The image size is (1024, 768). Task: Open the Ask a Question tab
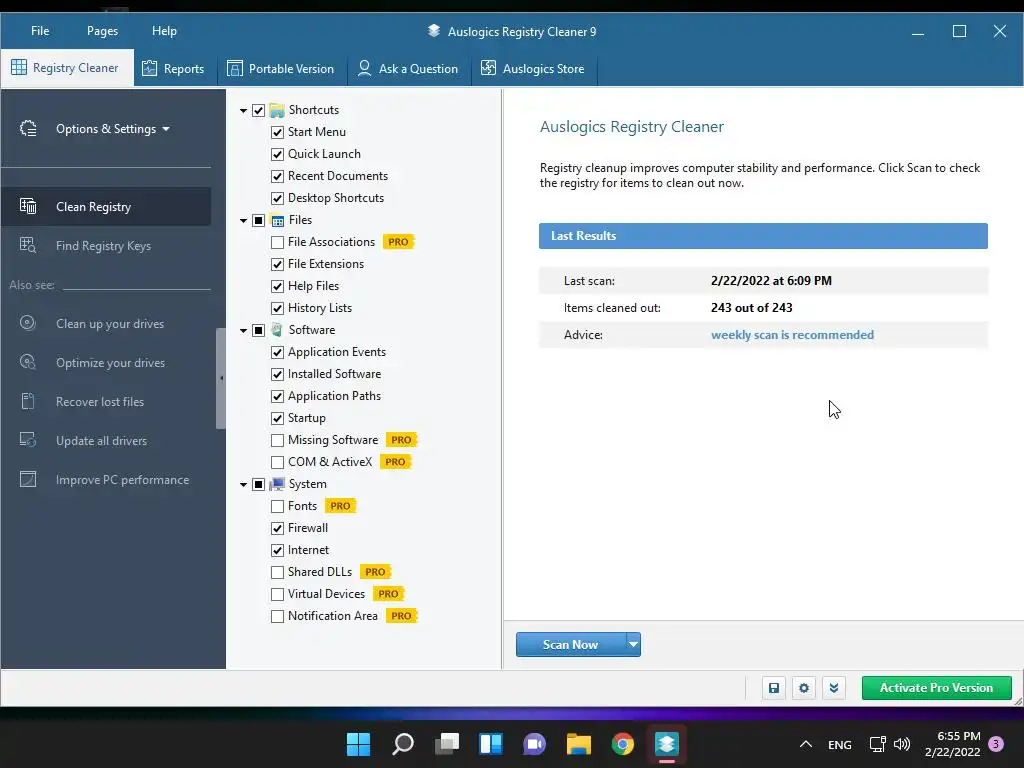click(408, 68)
